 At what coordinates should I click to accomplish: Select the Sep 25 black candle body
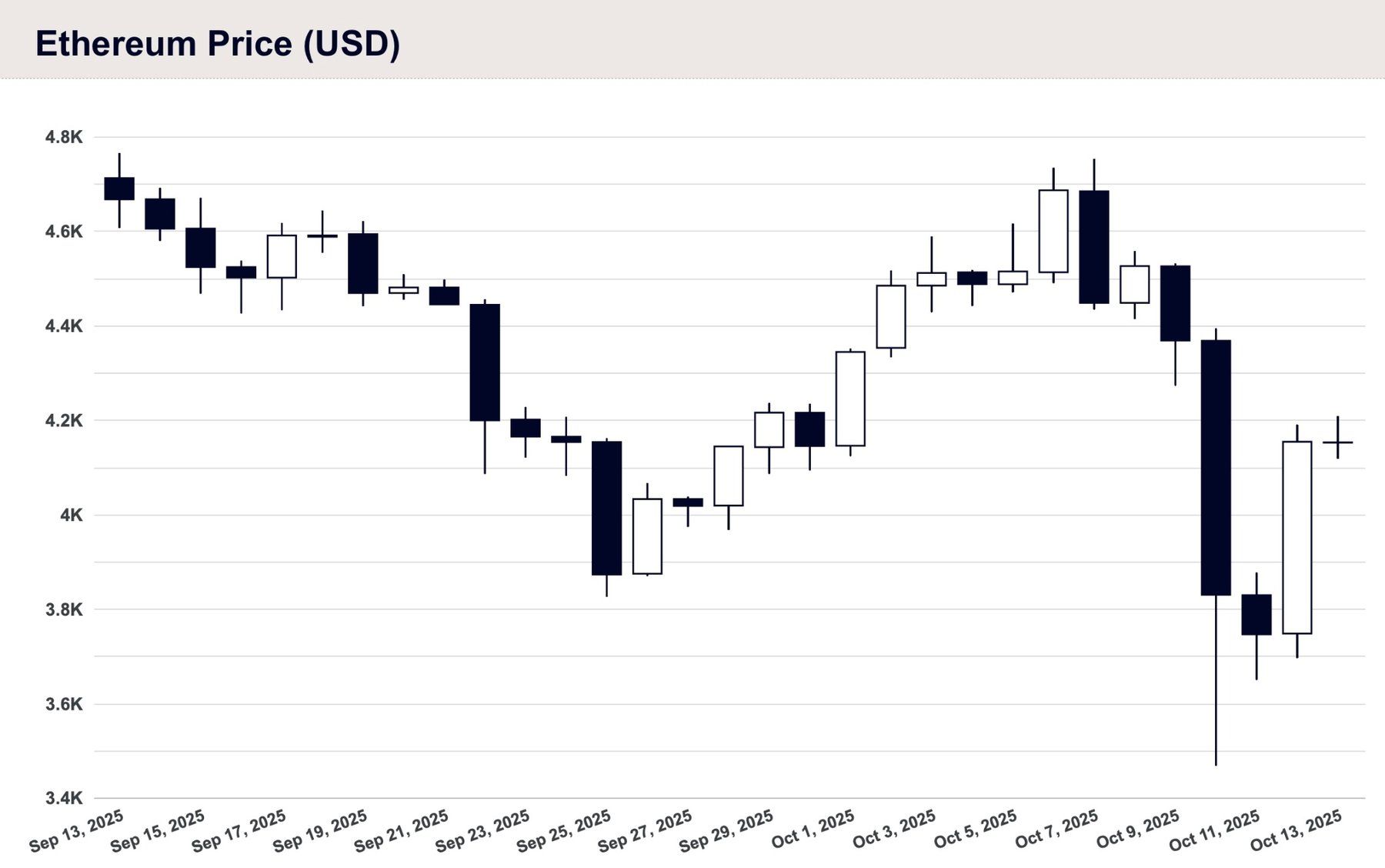click(606, 508)
